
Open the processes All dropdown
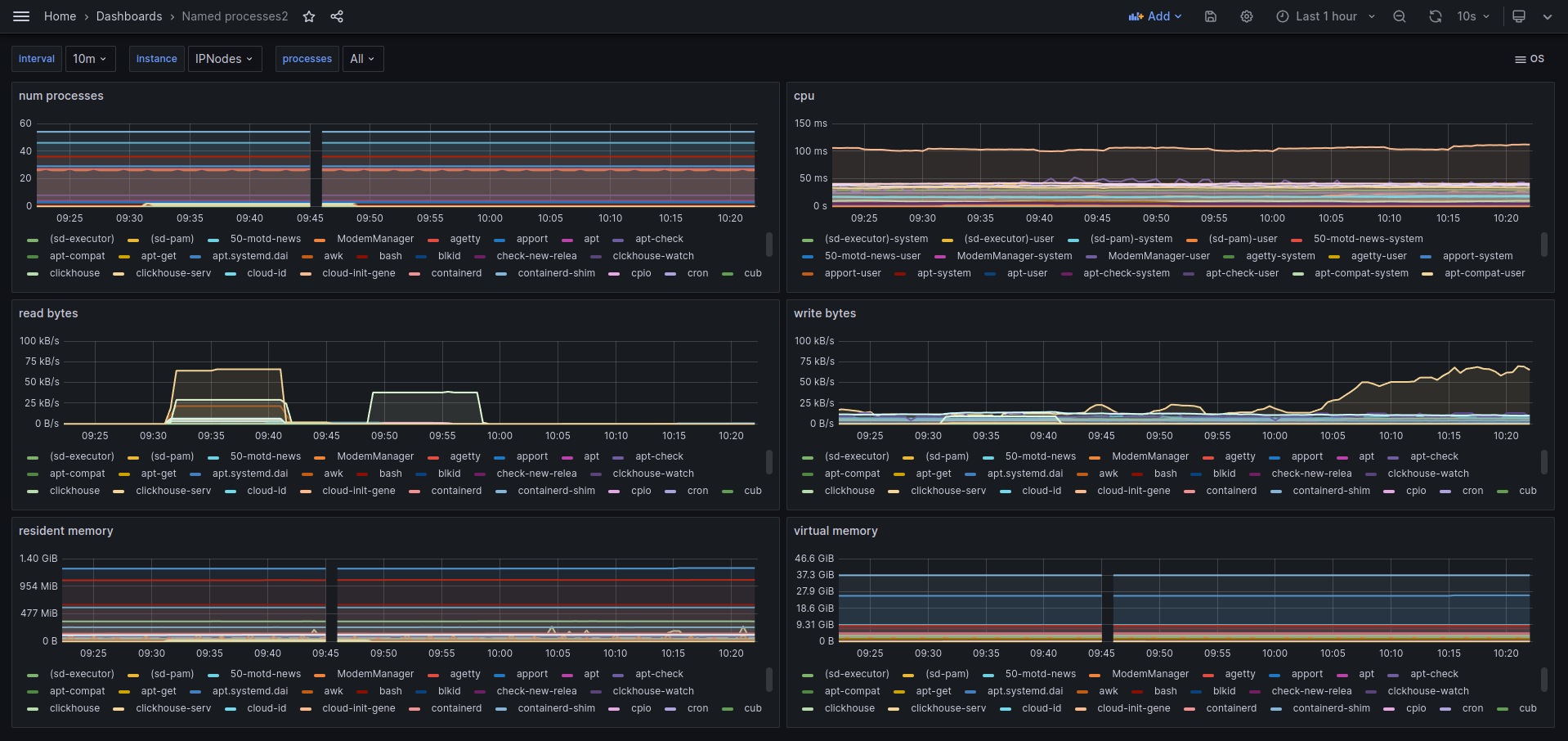point(362,59)
